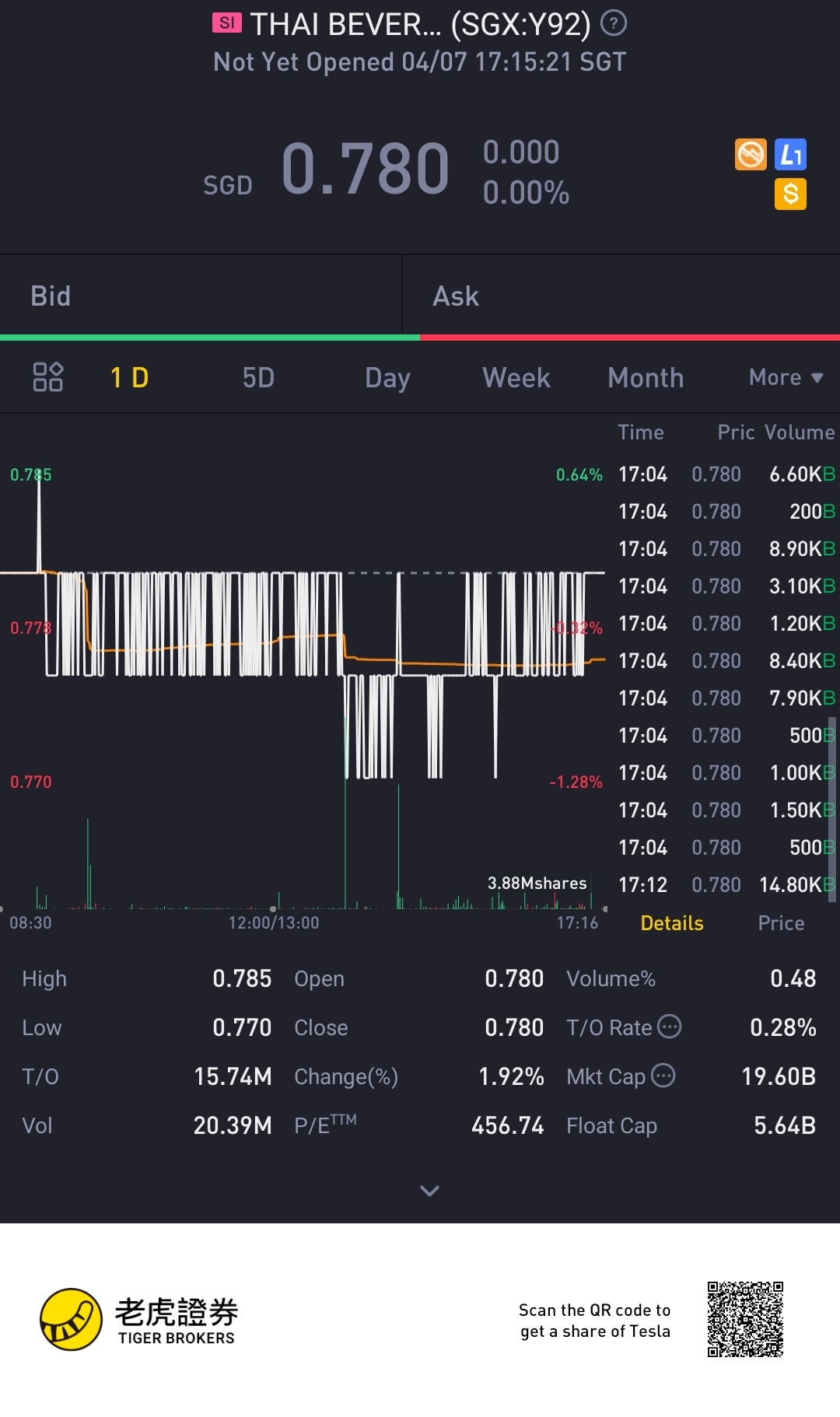Screen dimensions: 840x1417
Task: Switch to the Week chart tab
Action: point(516,377)
